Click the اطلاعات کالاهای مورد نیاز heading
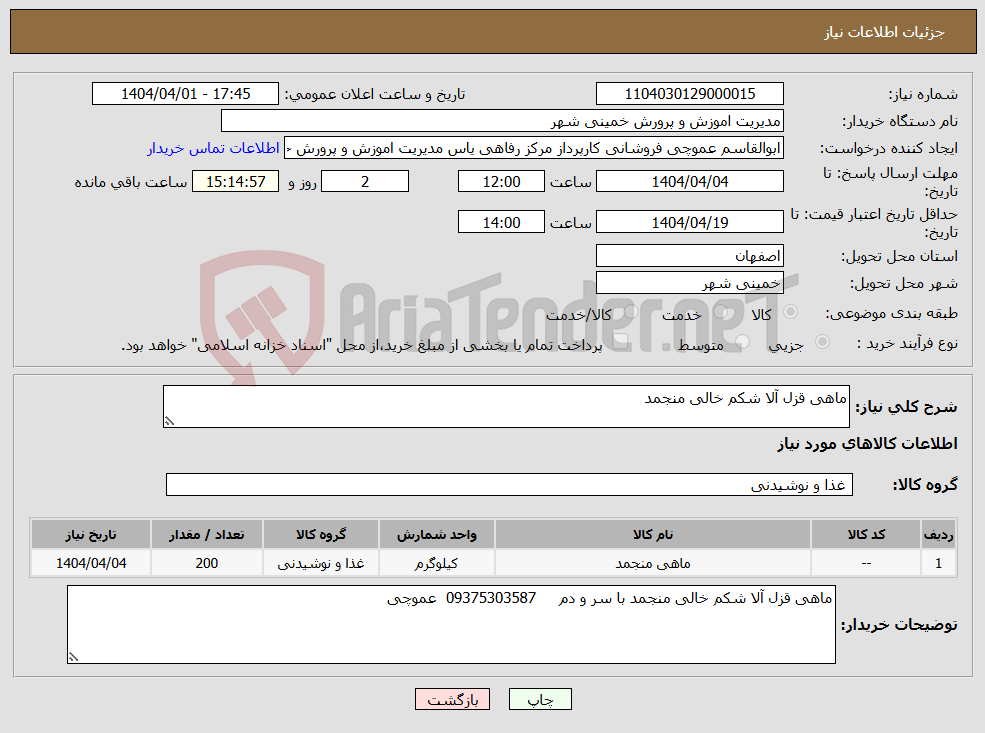985x733 pixels. [x=868, y=444]
